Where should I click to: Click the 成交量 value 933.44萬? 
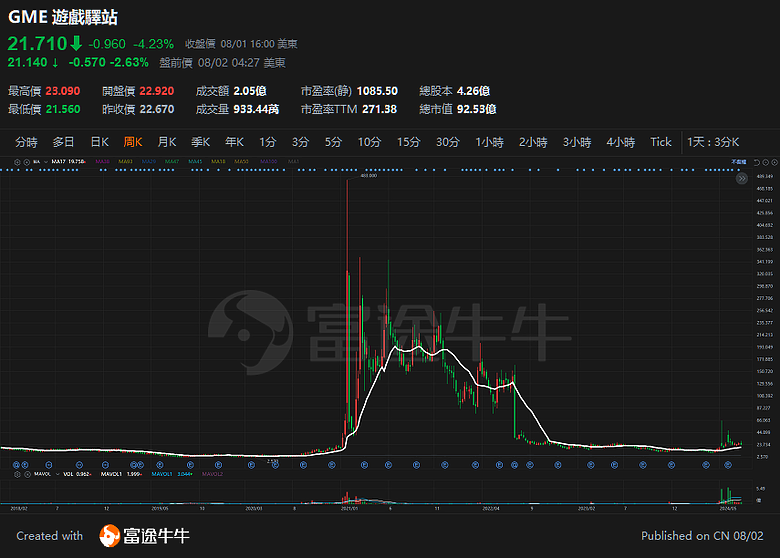click(256, 109)
